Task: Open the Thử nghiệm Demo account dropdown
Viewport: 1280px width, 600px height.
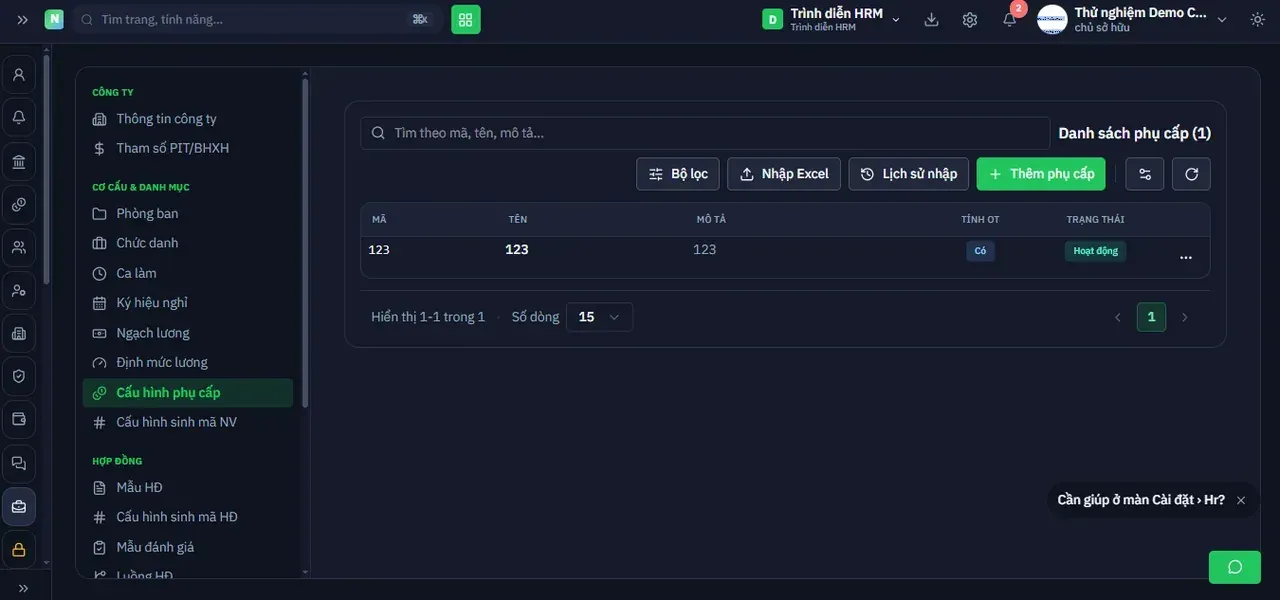Action: coord(1132,20)
